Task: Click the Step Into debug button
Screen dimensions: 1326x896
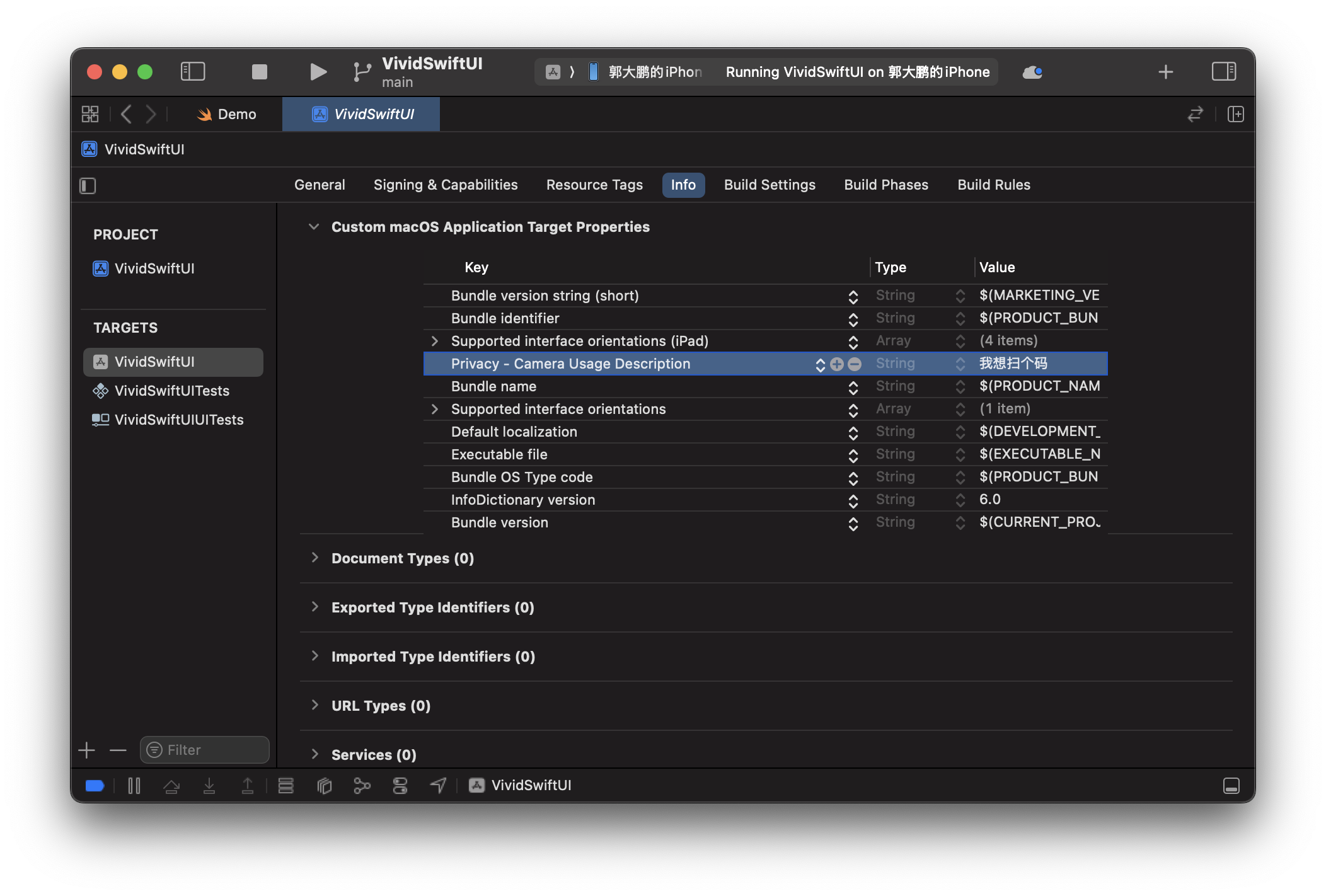Action: tap(209, 786)
